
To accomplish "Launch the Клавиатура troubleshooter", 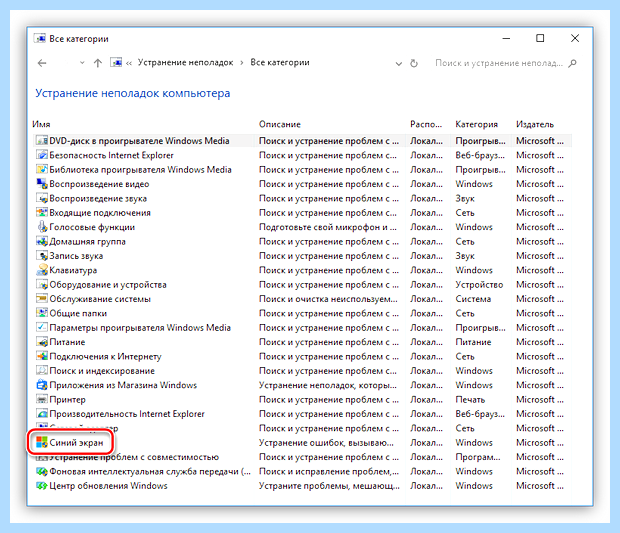I will point(73,270).
